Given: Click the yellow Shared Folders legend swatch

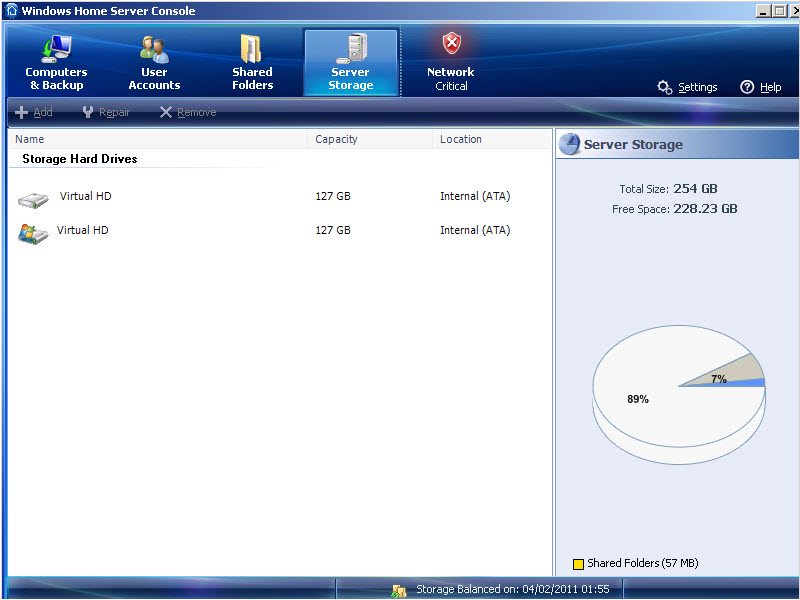Looking at the screenshot, I should 578,564.
